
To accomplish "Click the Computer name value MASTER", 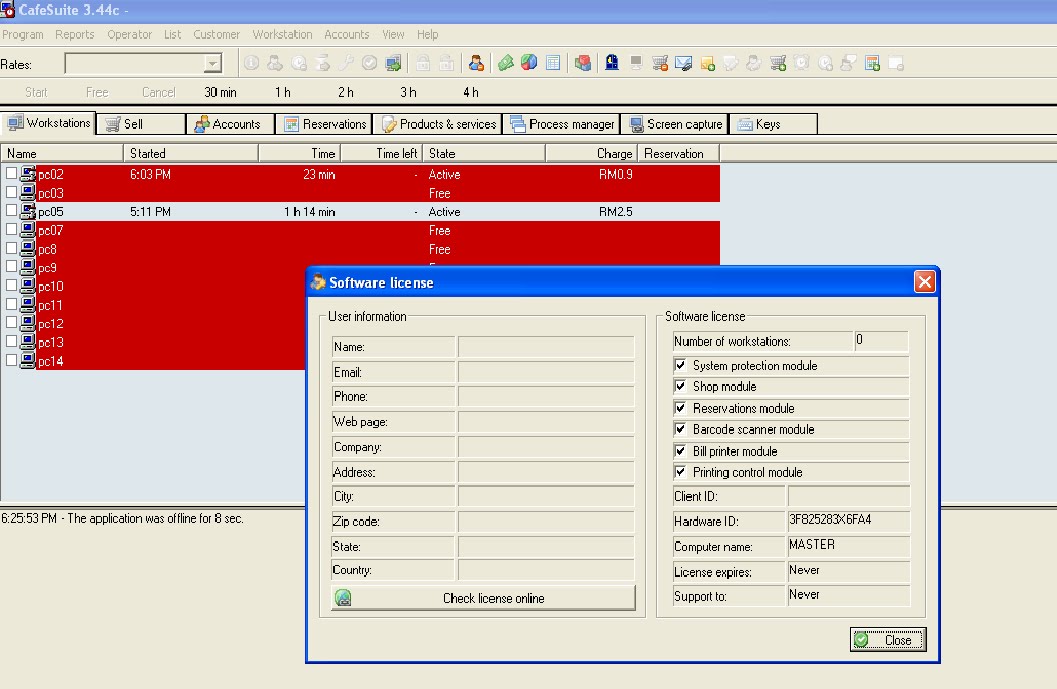I will tap(812, 545).
